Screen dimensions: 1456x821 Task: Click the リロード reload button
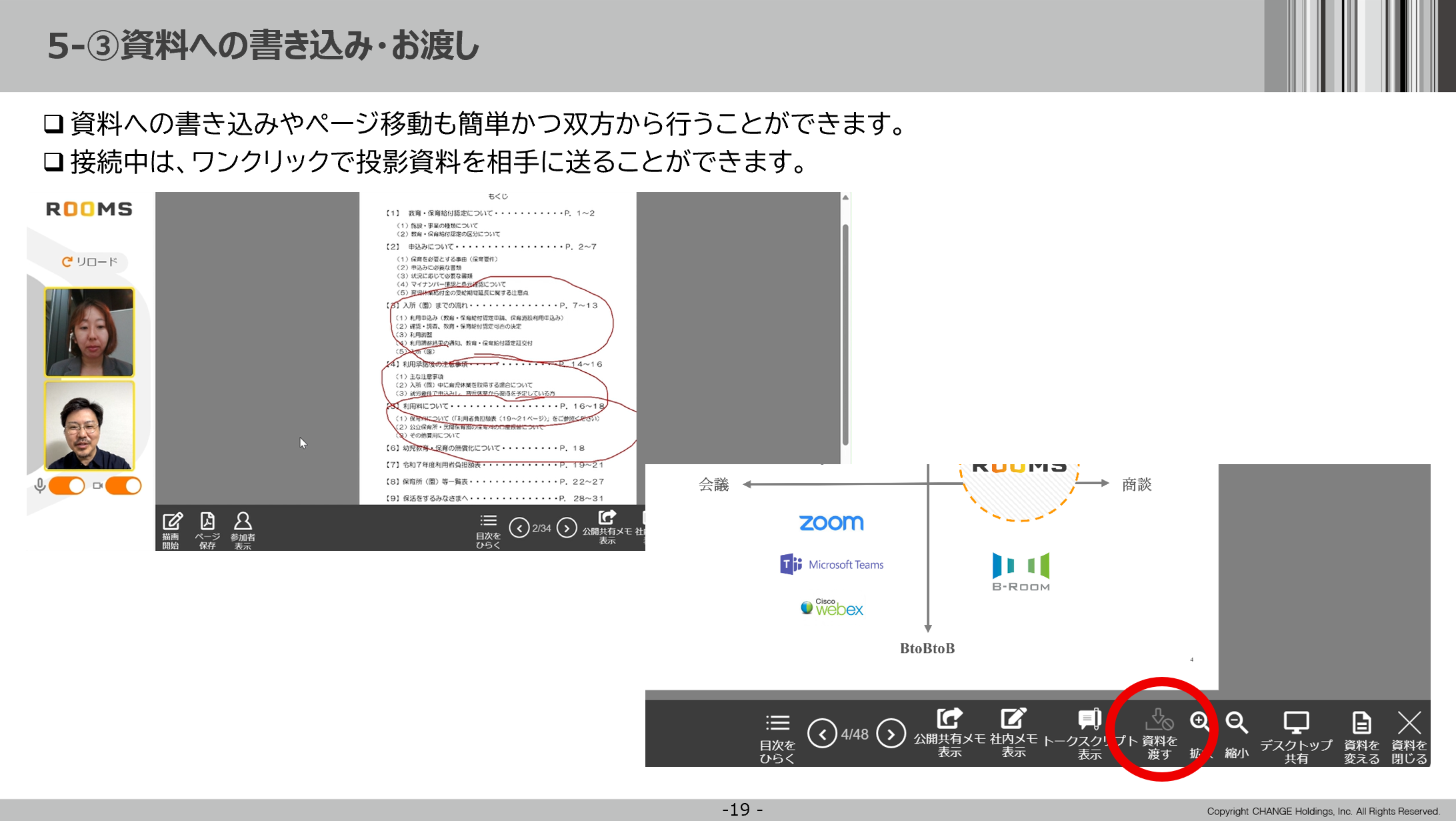coord(90,261)
